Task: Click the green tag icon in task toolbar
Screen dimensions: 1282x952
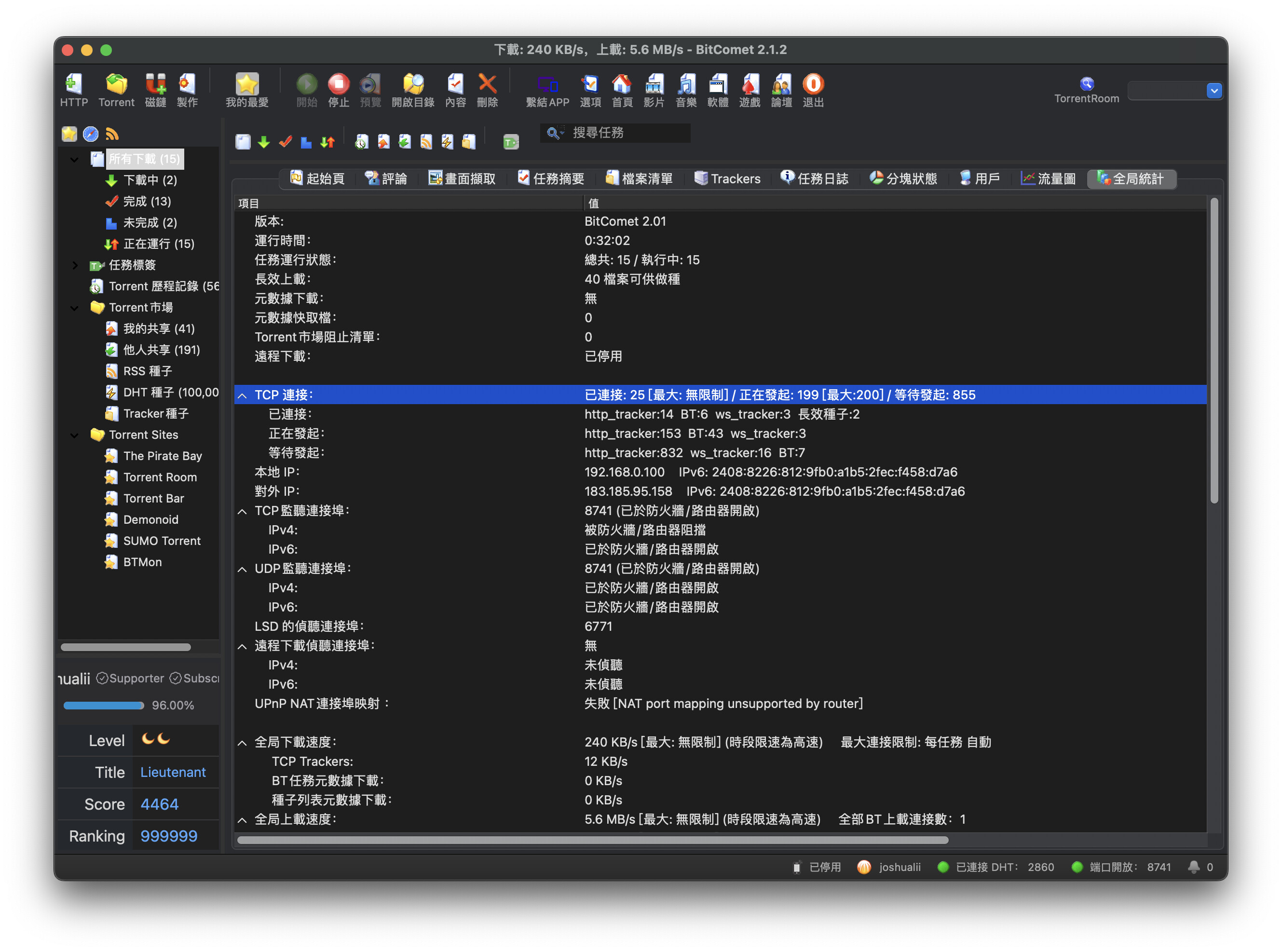Action: [x=510, y=142]
